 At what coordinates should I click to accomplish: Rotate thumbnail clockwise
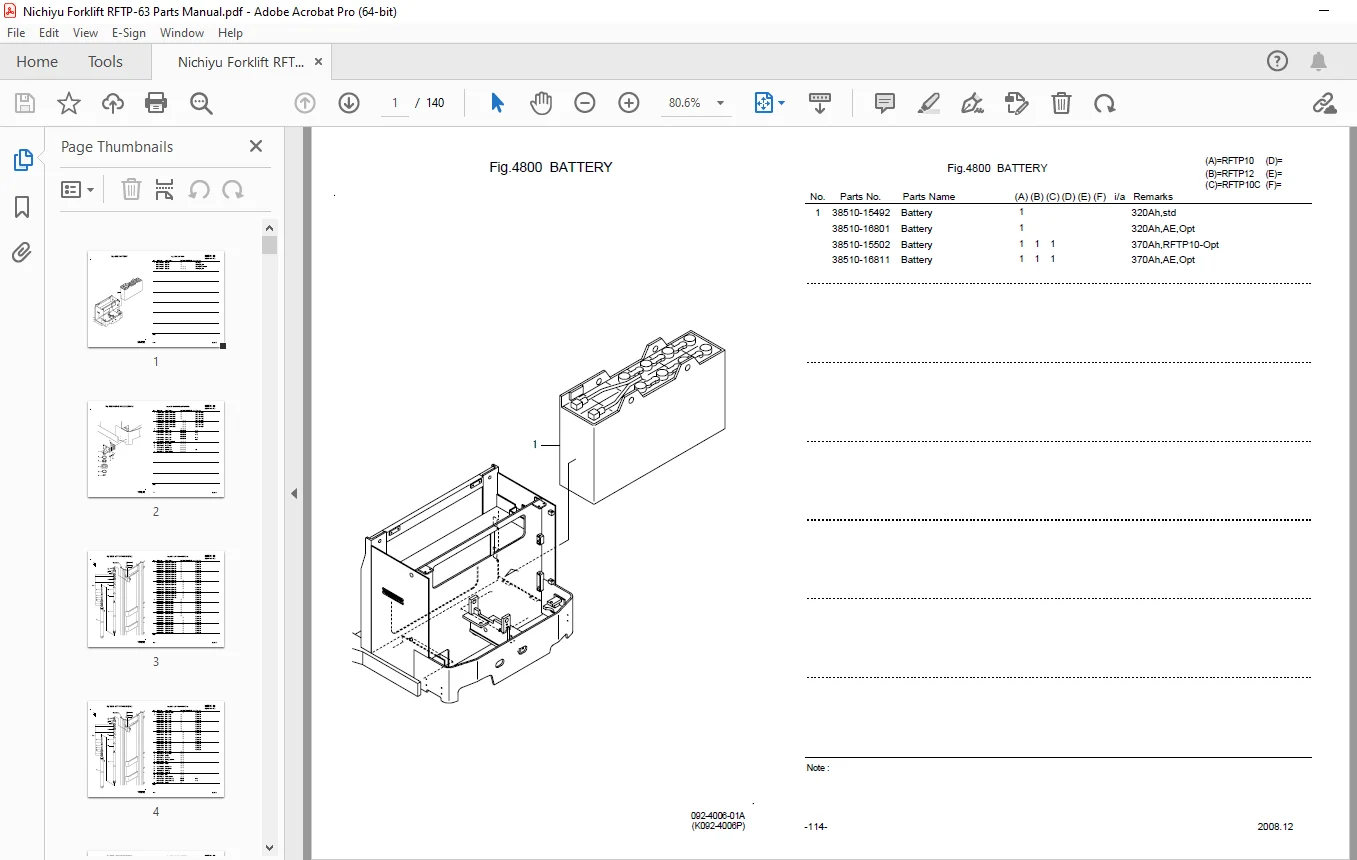pos(233,189)
